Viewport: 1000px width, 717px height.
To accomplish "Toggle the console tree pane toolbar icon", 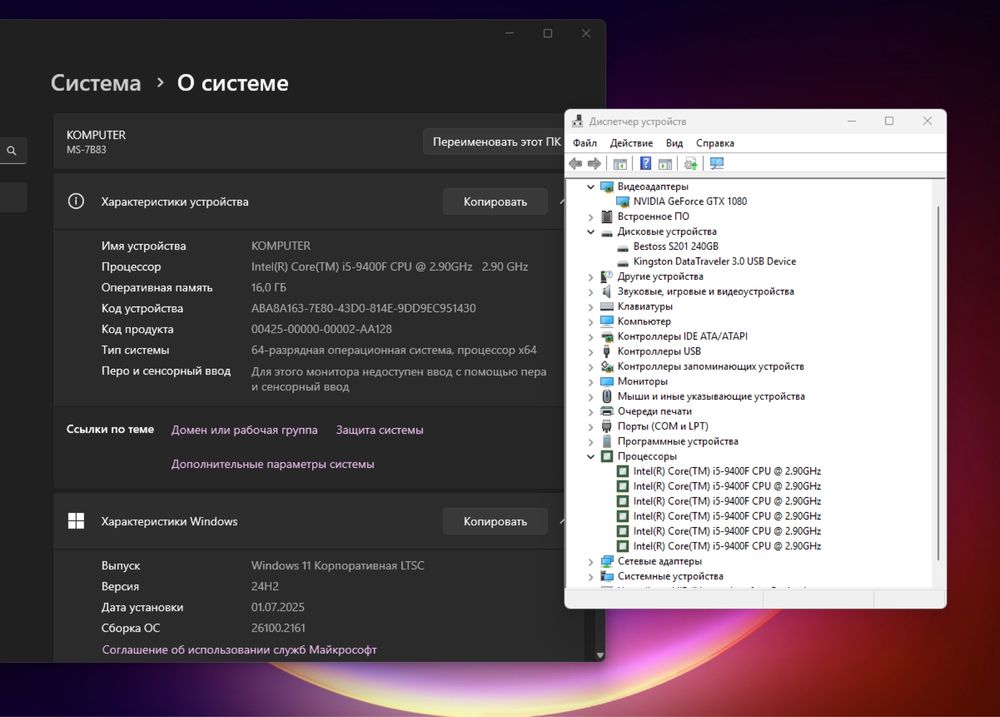I will point(619,164).
